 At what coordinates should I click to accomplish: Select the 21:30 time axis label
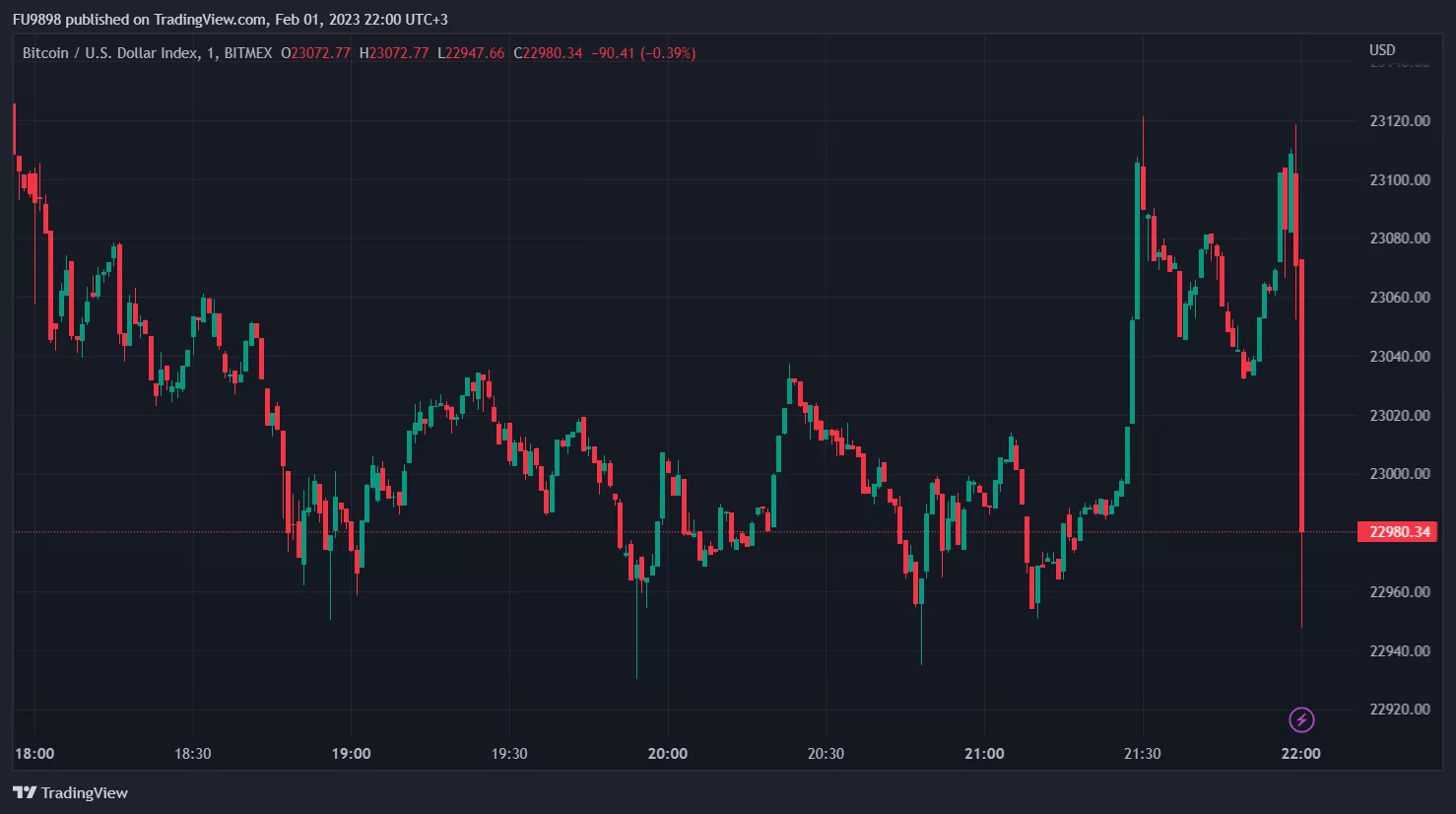coord(1142,754)
